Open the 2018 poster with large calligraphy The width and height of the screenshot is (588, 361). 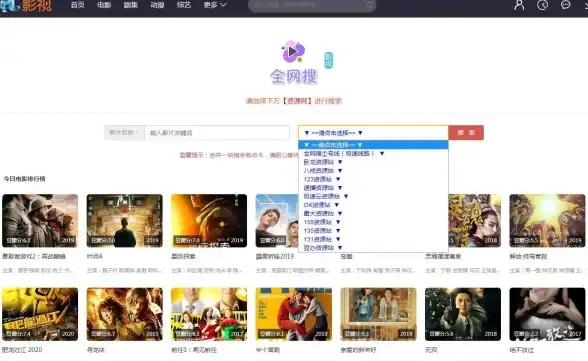tap(475, 221)
